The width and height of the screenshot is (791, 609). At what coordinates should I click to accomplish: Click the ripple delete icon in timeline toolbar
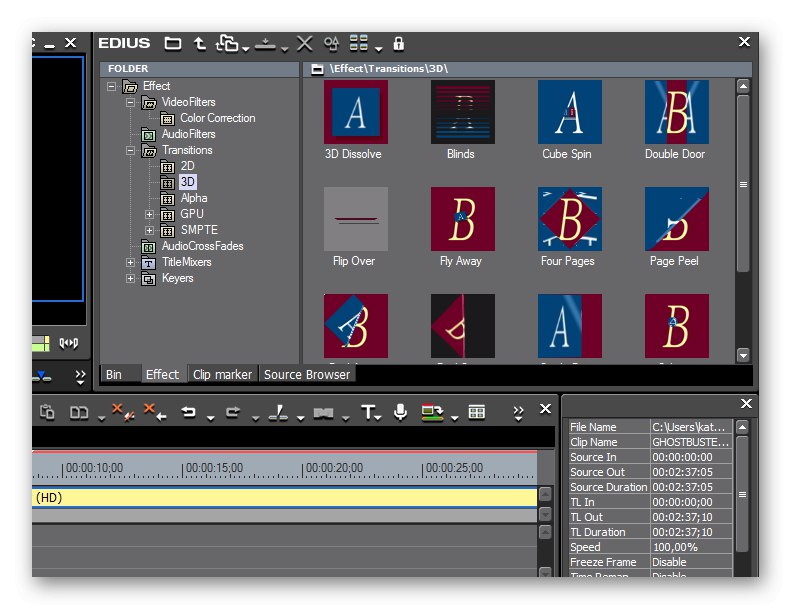pos(154,412)
